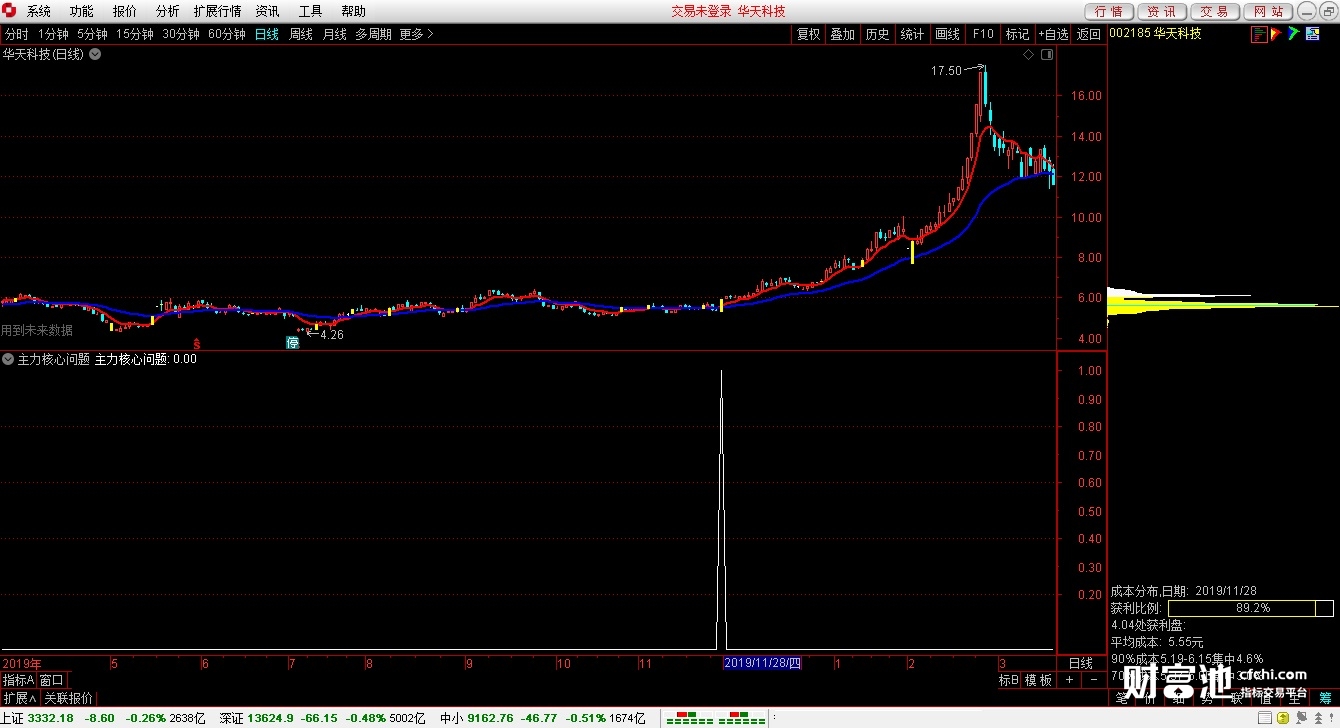Click the 标记 toolbar button
The height and width of the screenshot is (728, 1340).
point(1018,34)
